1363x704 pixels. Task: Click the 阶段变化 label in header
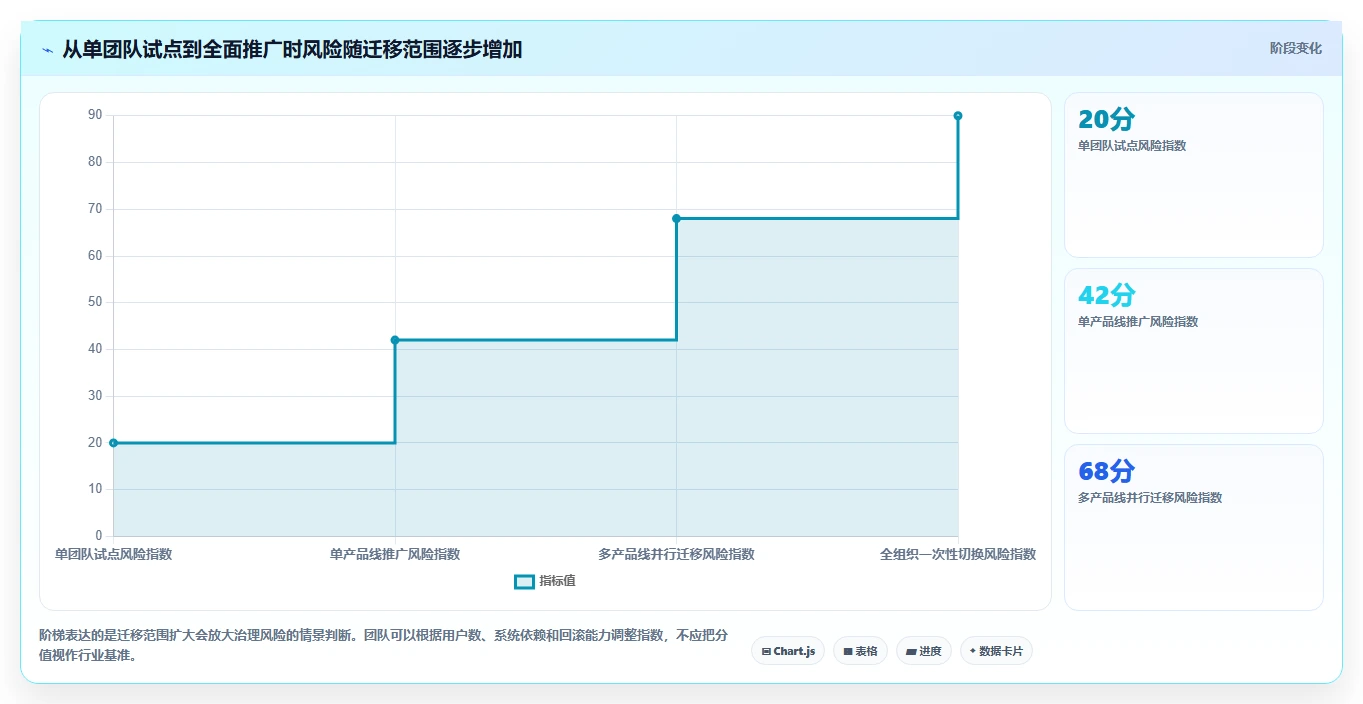point(1295,48)
